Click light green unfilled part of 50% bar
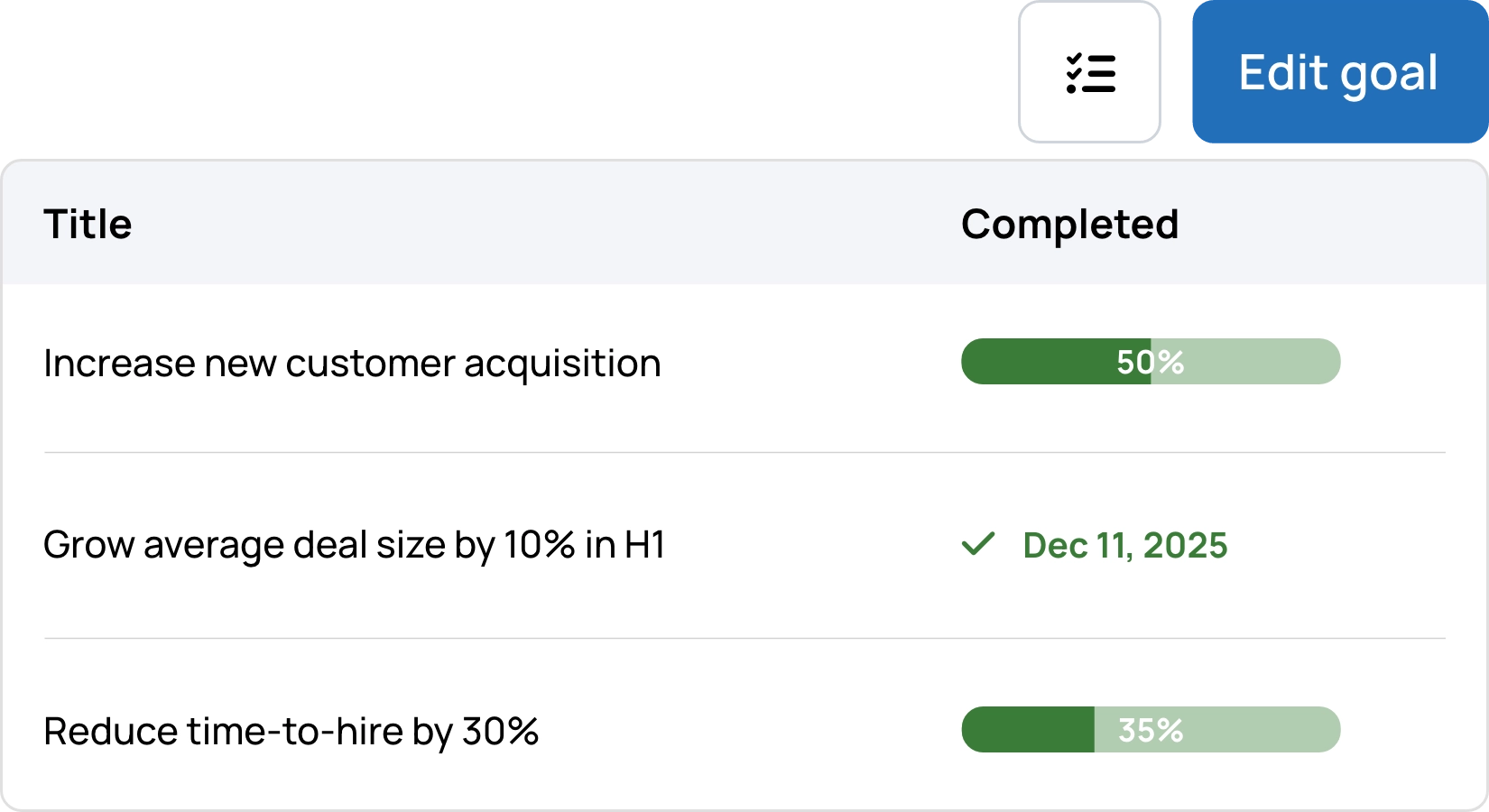 tap(1263, 362)
